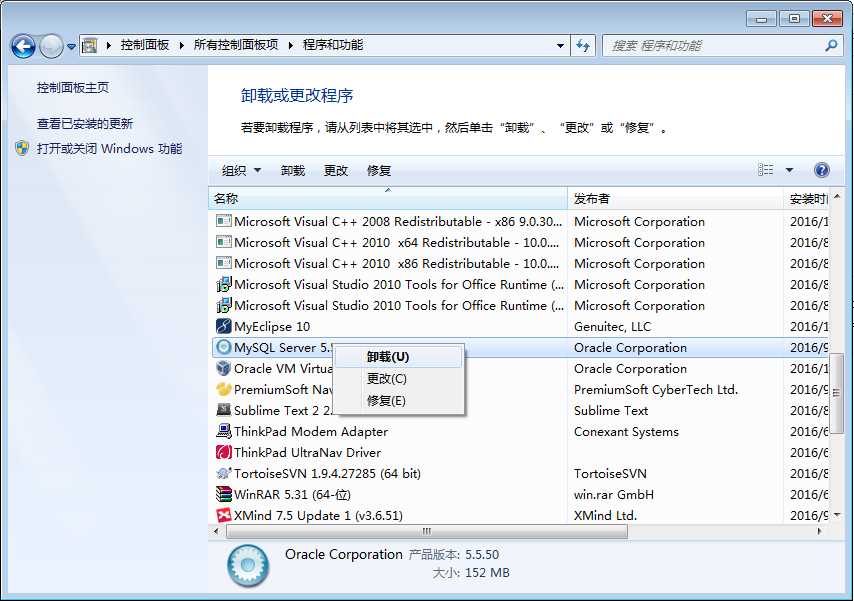Click first Visual Studio 2010 Tools icon
The width and height of the screenshot is (854, 601).
(x=224, y=284)
